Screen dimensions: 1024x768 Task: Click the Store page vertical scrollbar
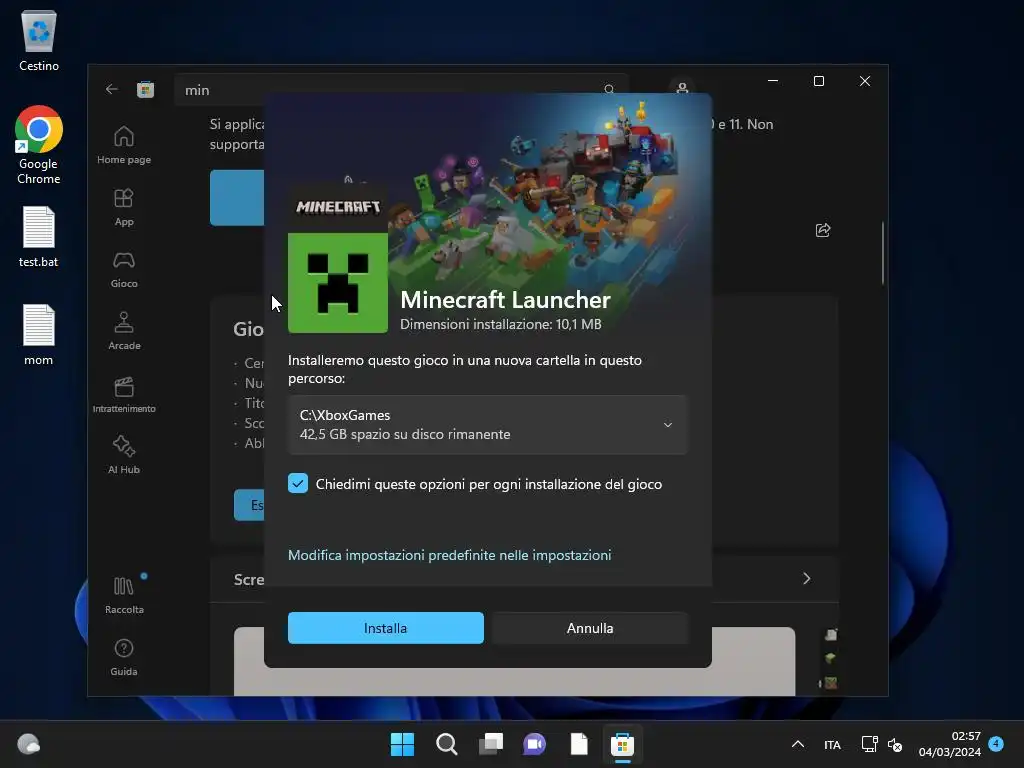tap(883, 253)
